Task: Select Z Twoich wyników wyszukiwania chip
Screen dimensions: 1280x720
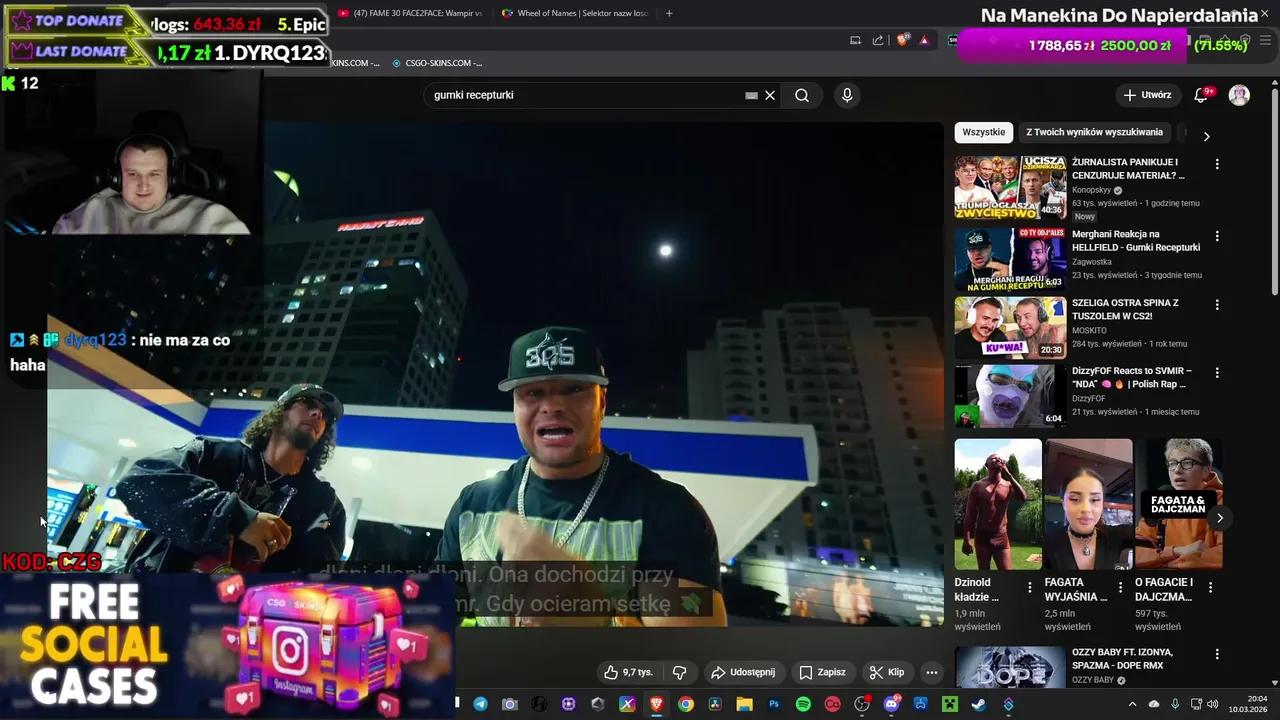Action: (x=1094, y=132)
